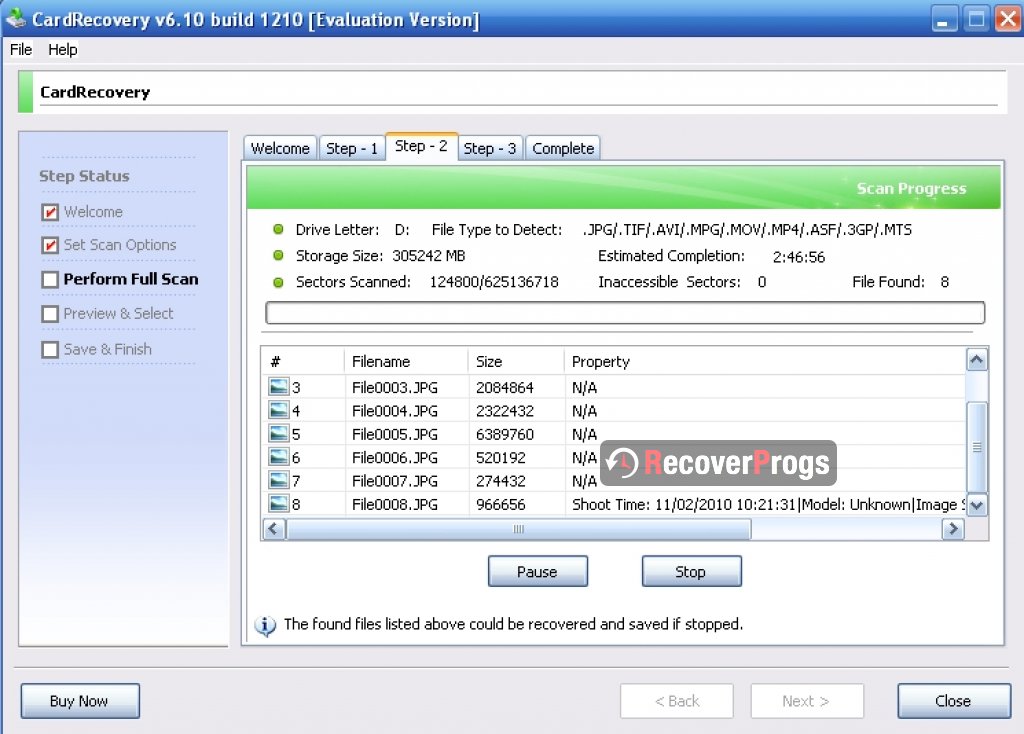The height and width of the screenshot is (734, 1024).
Task: Stop the scan with the Stop button
Action: [x=691, y=571]
